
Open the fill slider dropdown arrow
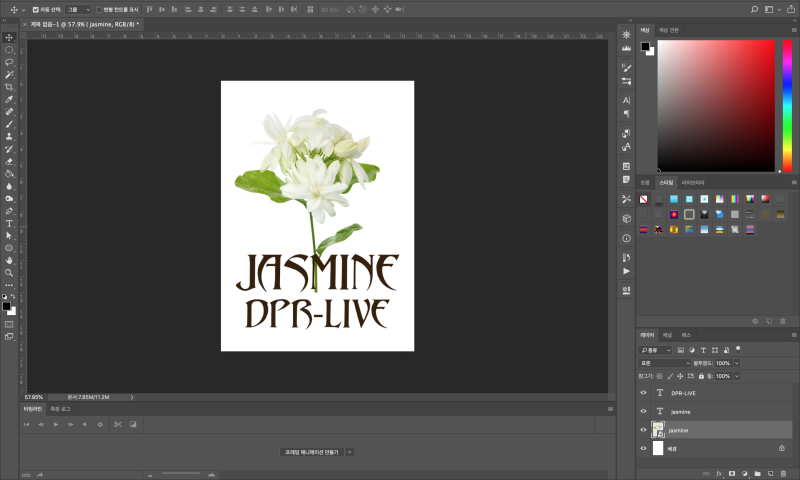coord(737,376)
